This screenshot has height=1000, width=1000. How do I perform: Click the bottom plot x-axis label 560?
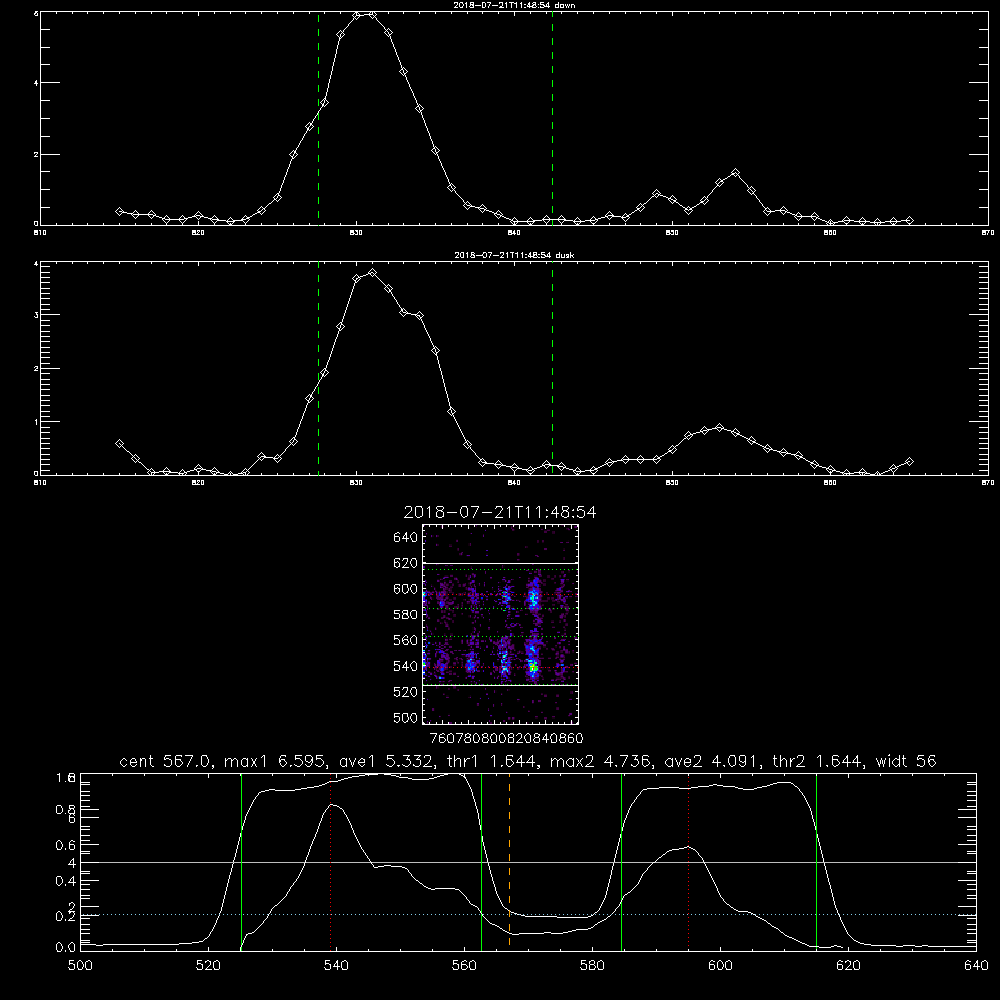[x=464, y=966]
